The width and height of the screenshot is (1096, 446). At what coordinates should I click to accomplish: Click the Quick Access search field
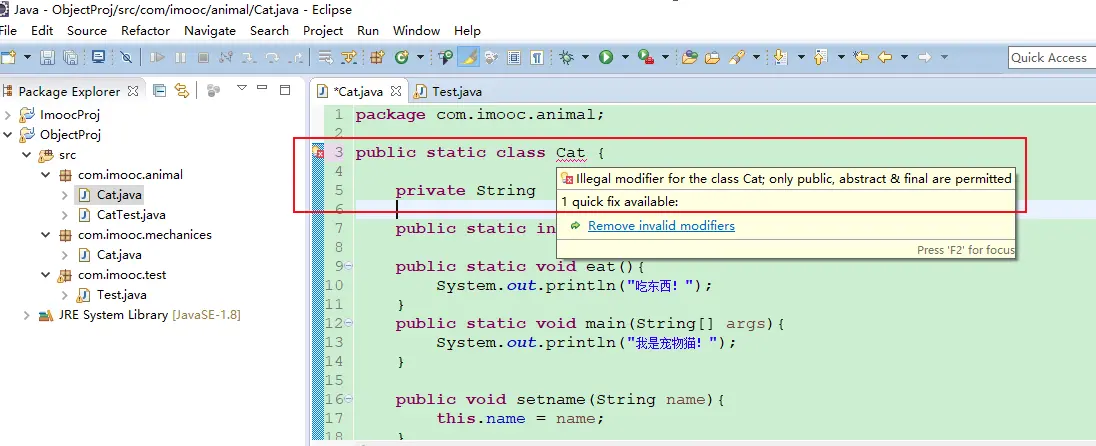1050,57
